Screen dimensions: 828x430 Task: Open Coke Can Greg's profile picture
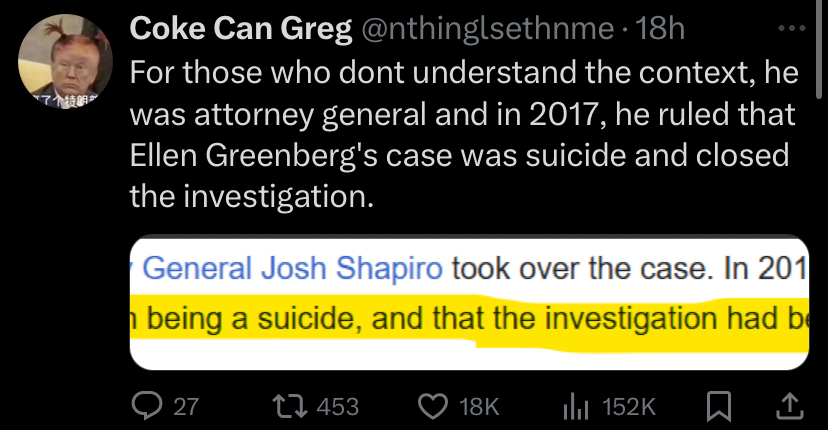pyautogui.click(x=65, y=61)
